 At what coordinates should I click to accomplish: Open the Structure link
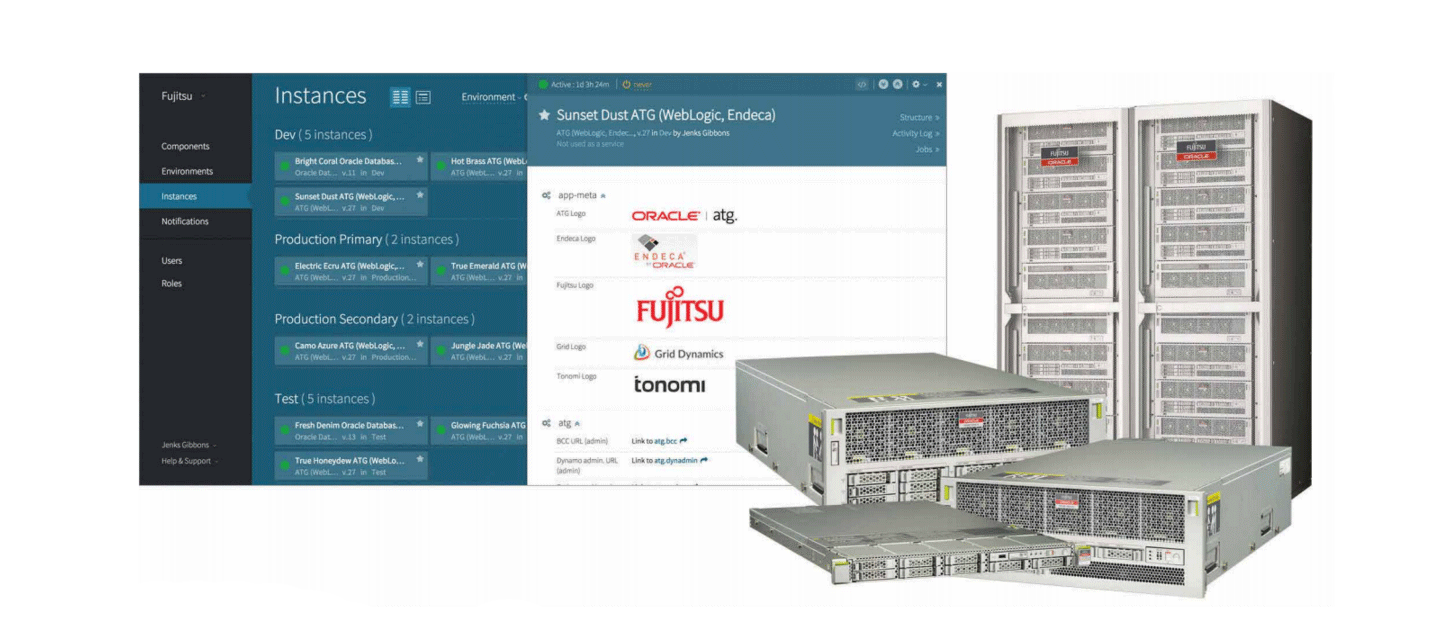click(919, 117)
